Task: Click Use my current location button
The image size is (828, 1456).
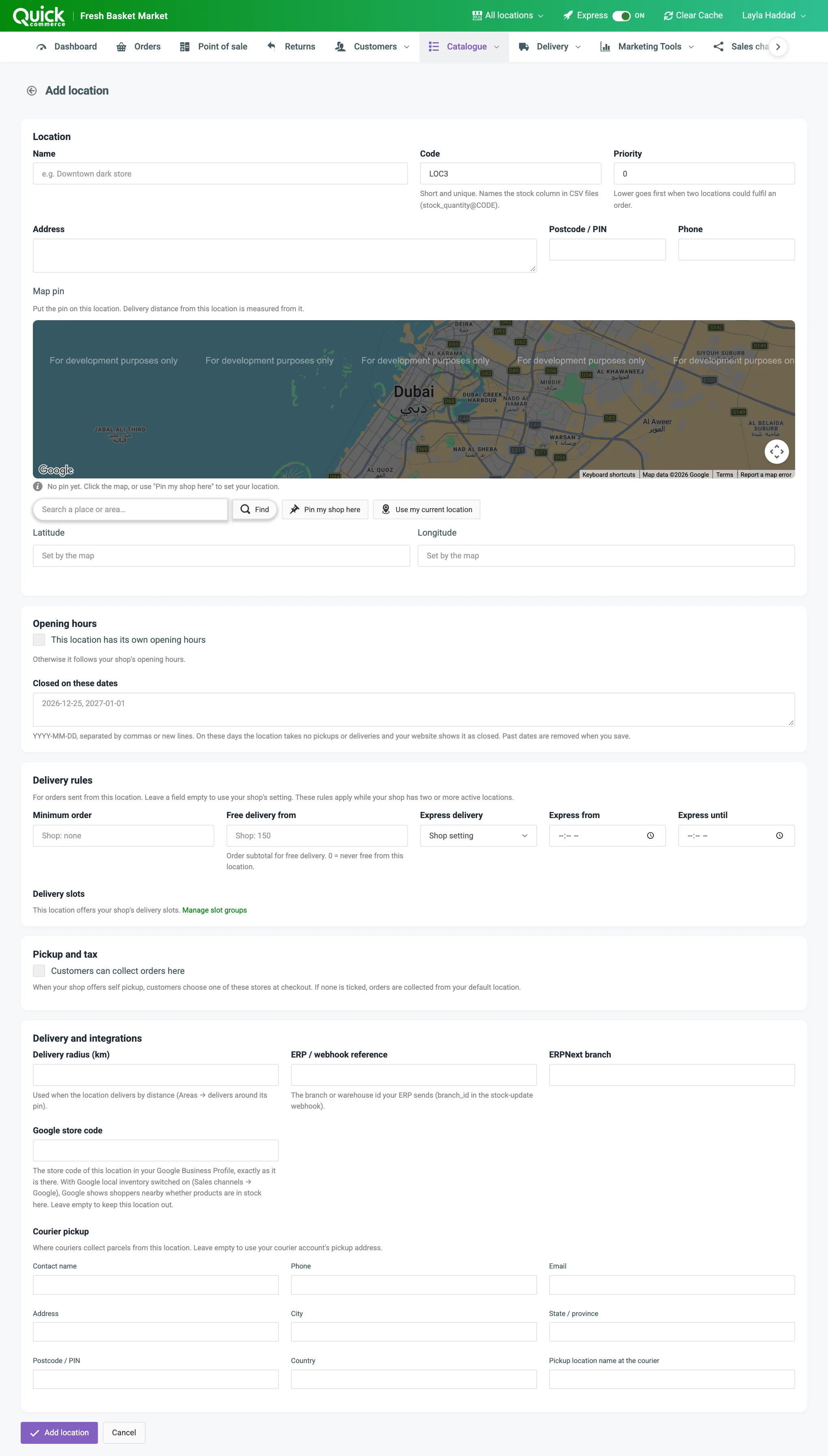Action: click(x=427, y=509)
